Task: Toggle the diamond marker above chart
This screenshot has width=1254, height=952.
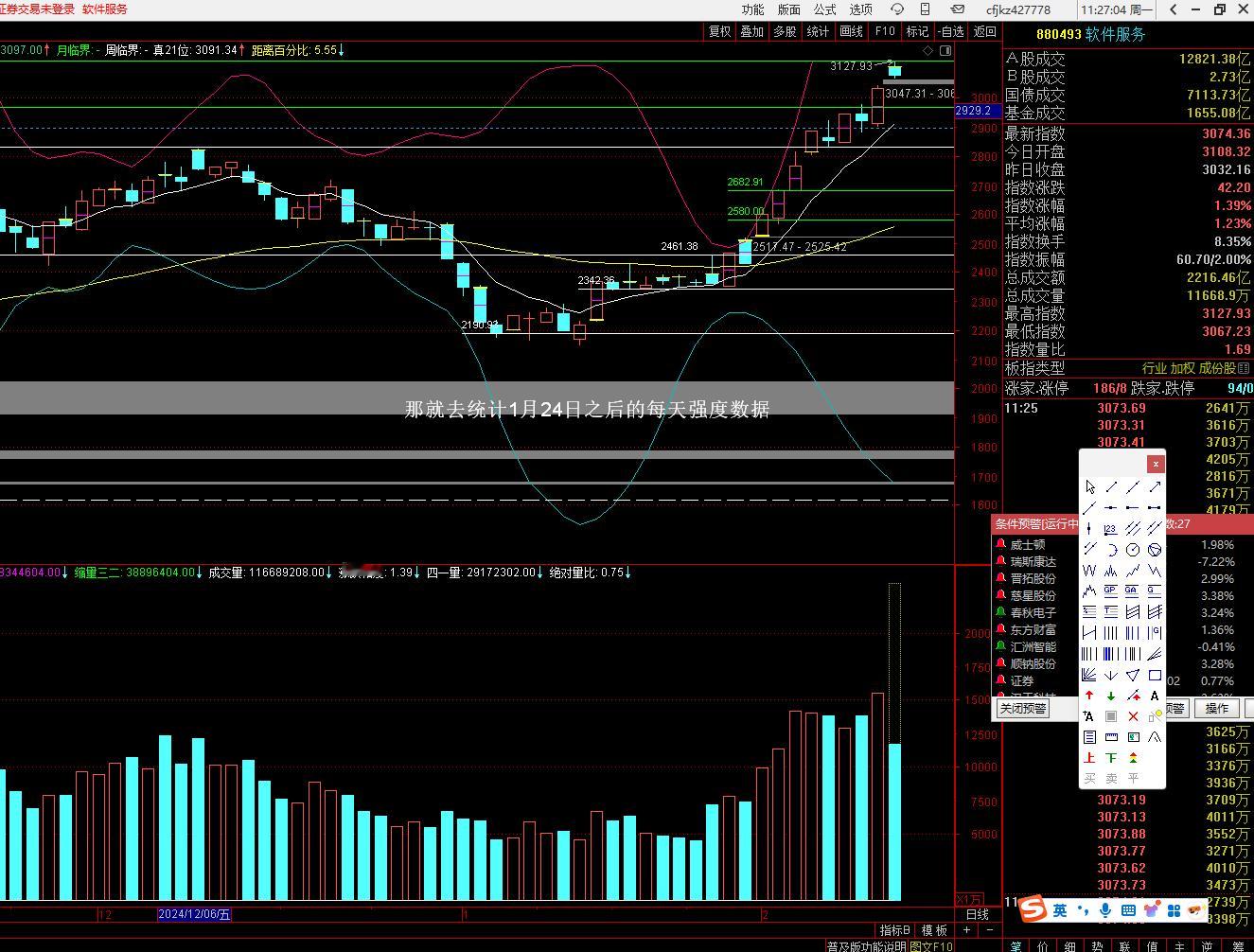Action: coord(928,50)
